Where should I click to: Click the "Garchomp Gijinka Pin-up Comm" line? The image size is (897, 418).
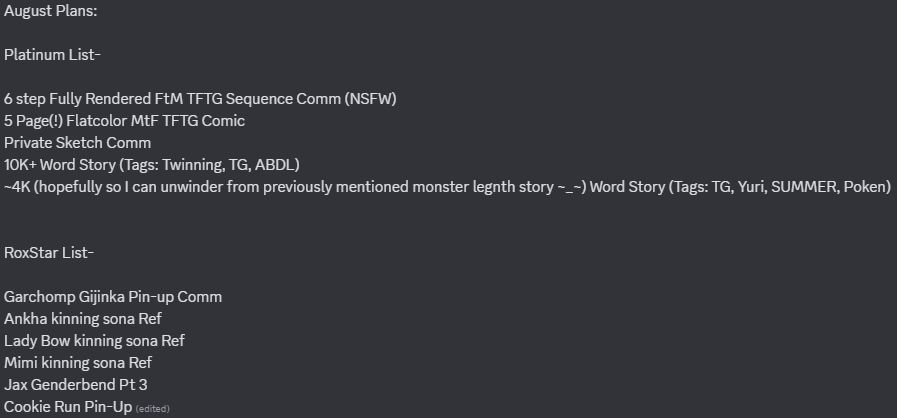pyautogui.click(x=113, y=297)
